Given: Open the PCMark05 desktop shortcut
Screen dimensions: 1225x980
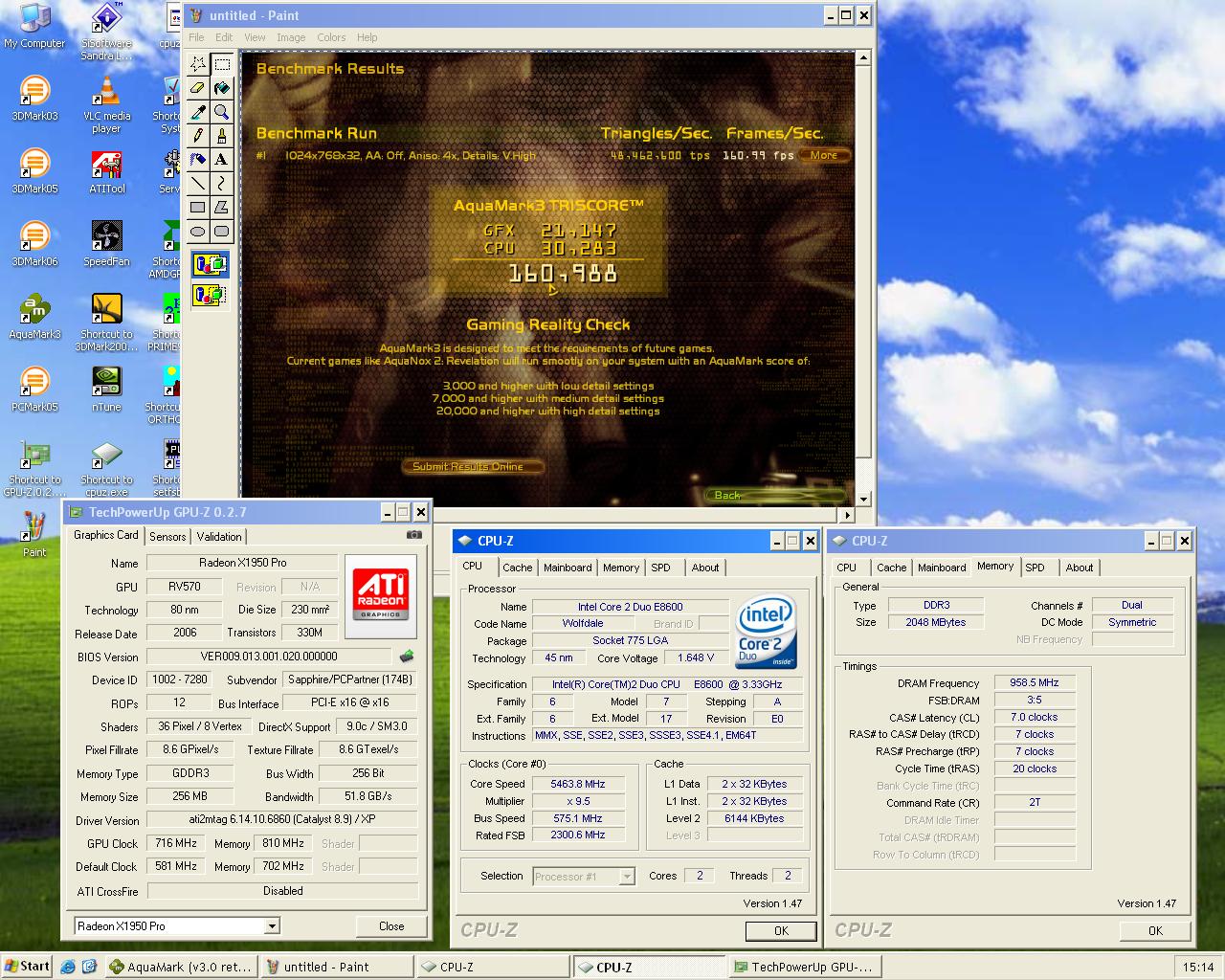Looking at the screenshot, I should tap(34, 390).
